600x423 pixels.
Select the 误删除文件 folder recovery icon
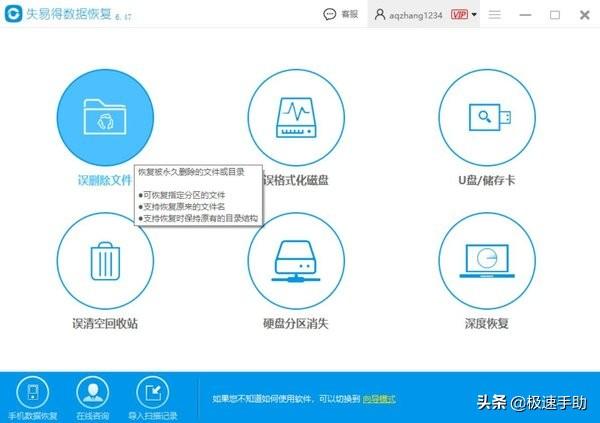coord(105,118)
